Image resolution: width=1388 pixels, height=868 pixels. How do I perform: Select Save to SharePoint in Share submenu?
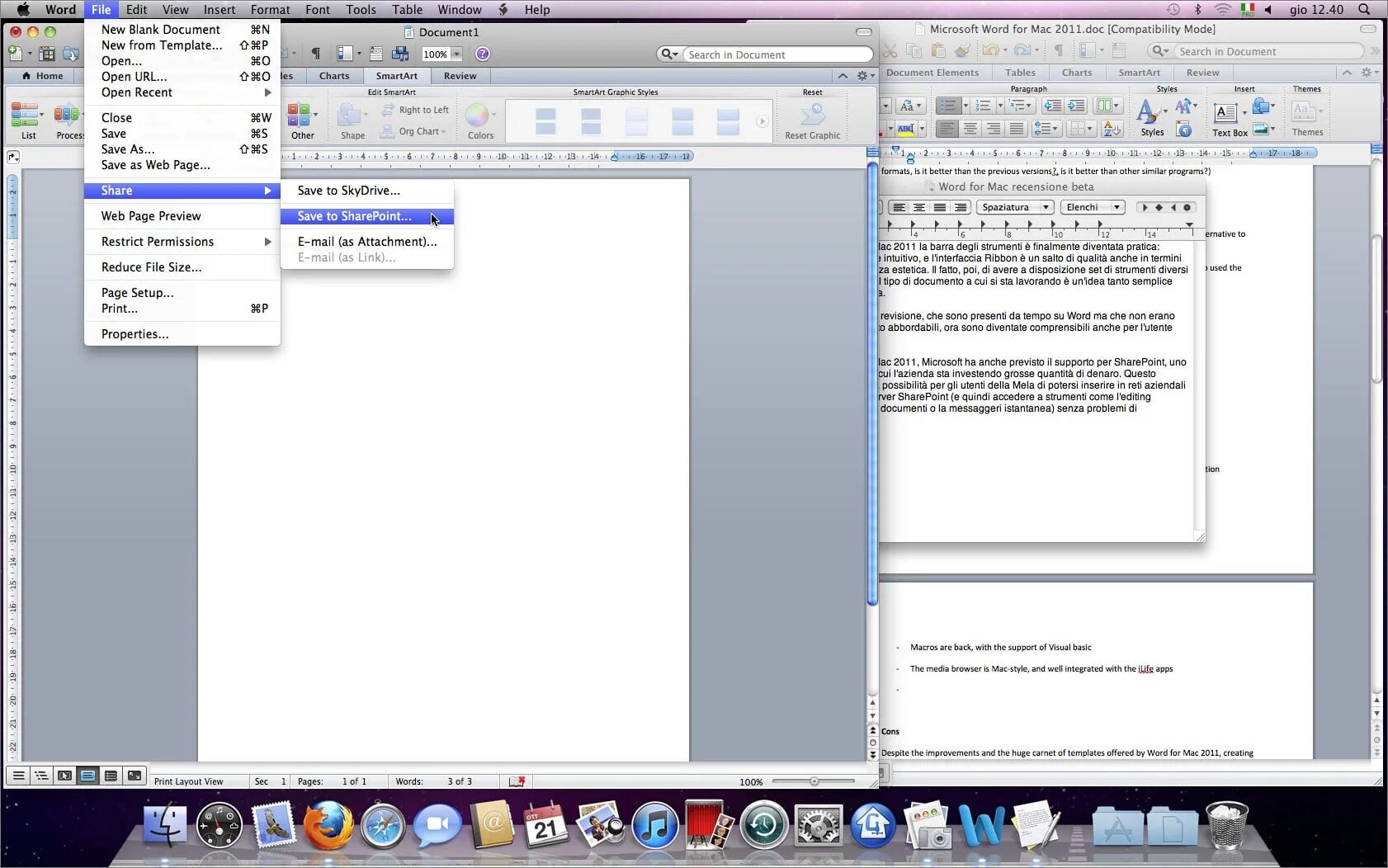pos(366,216)
